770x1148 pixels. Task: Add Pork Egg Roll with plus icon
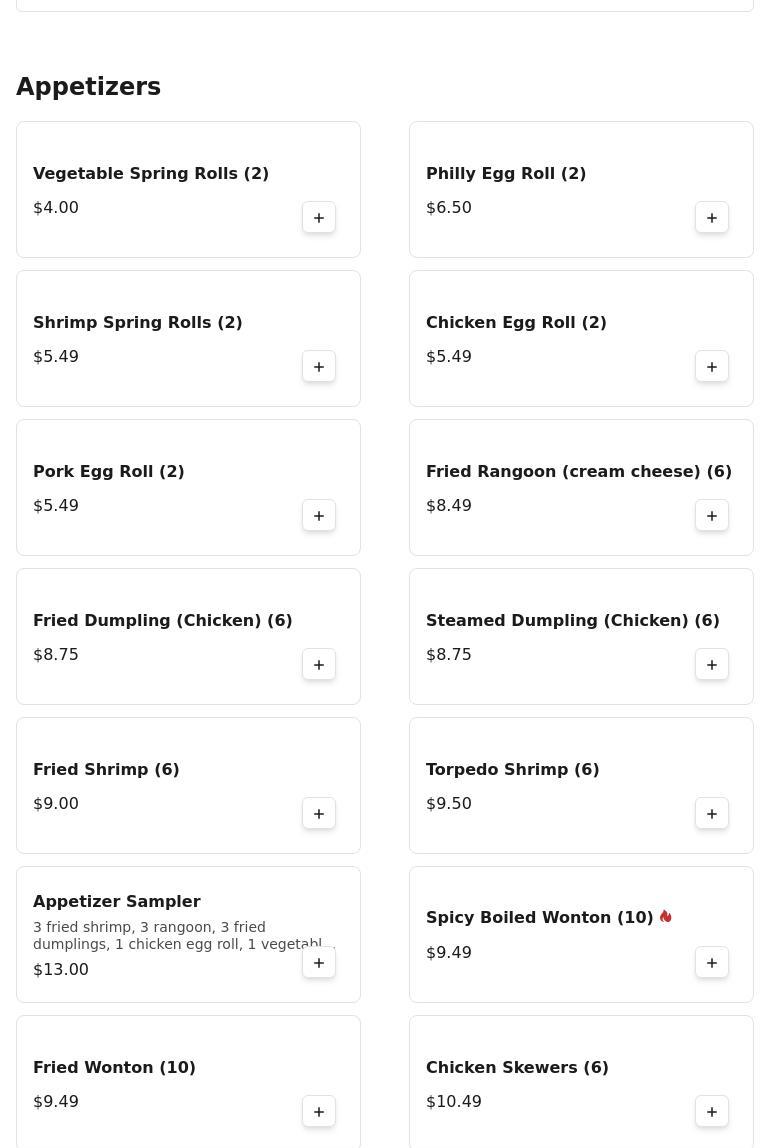(319, 515)
